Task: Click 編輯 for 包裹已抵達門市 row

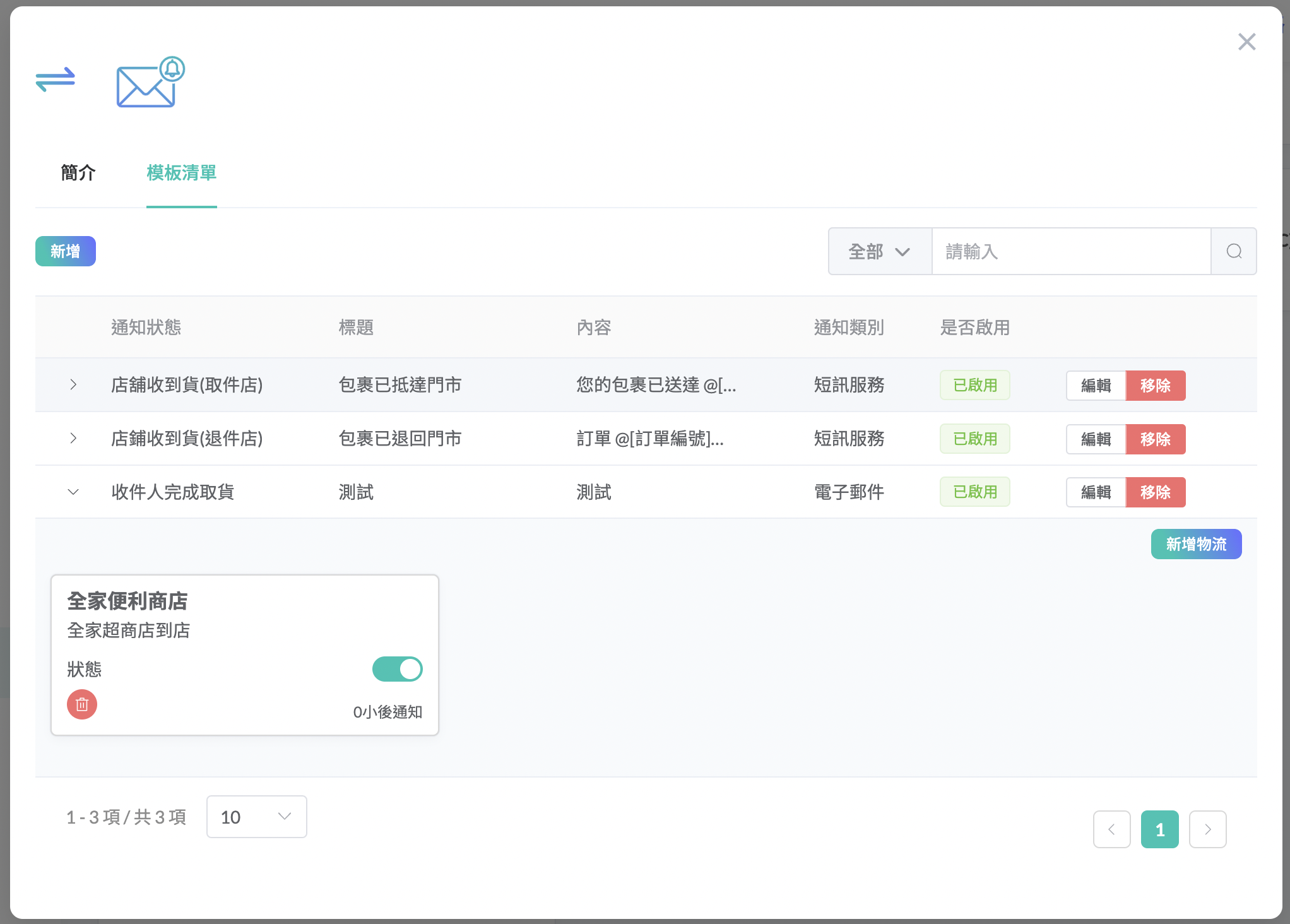Action: click(x=1096, y=386)
